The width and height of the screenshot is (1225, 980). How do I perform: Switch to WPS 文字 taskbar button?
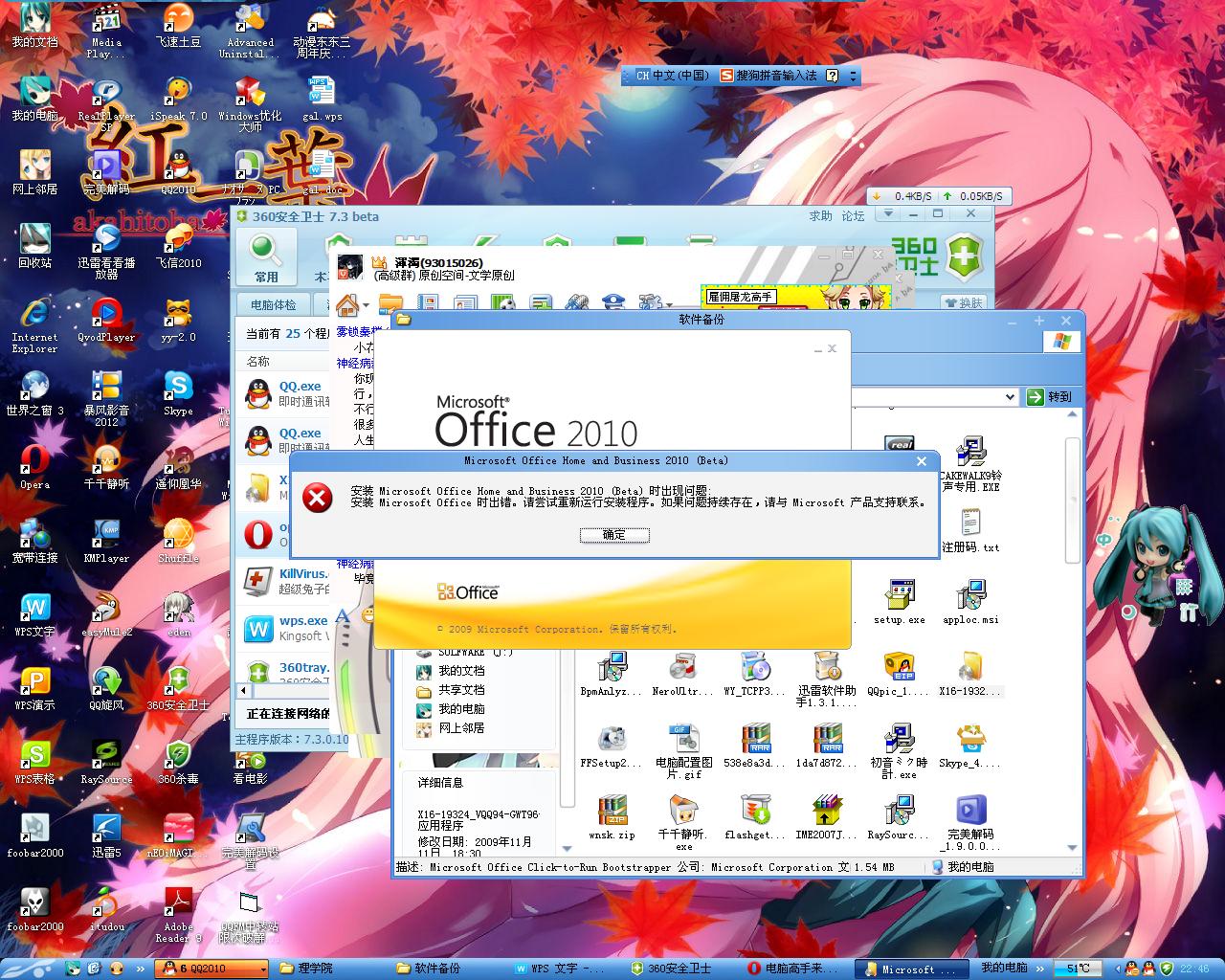tap(565, 969)
